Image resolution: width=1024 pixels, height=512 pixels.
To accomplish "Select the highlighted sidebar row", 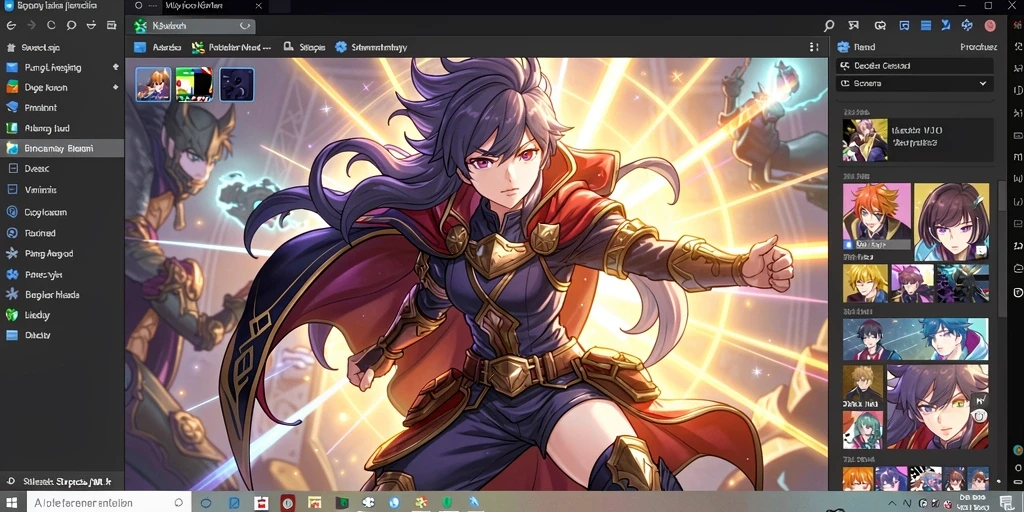I will click(62, 148).
